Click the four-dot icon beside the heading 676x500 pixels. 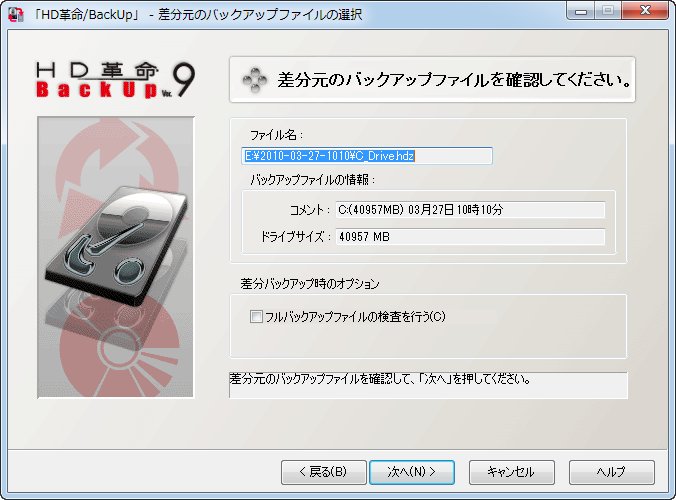tap(254, 80)
